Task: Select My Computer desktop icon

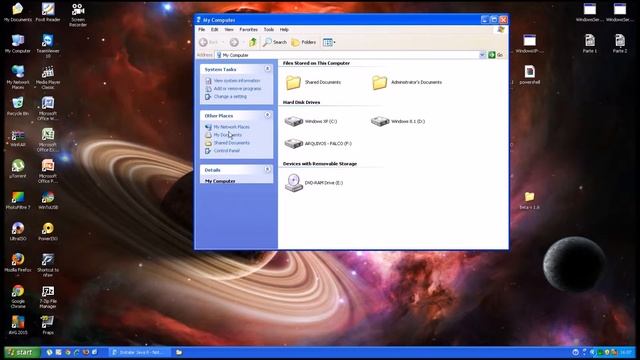Action: click(x=18, y=44)
